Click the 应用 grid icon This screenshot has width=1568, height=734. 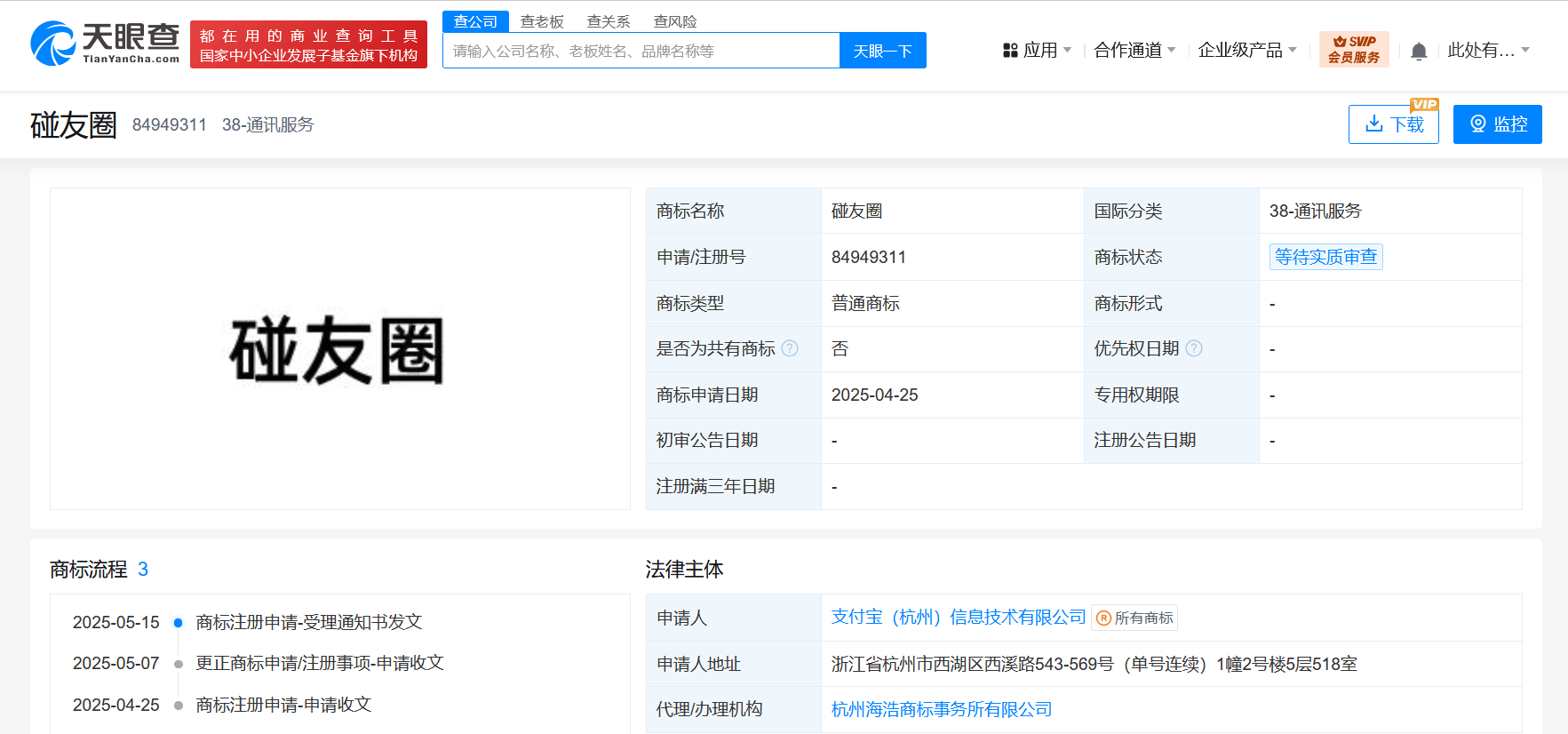coord(1010,51)
